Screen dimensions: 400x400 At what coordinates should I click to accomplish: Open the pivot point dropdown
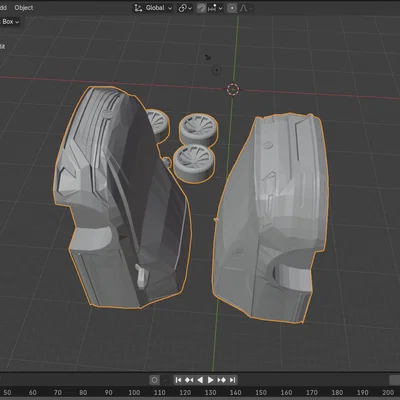click(x=185, y=8)
